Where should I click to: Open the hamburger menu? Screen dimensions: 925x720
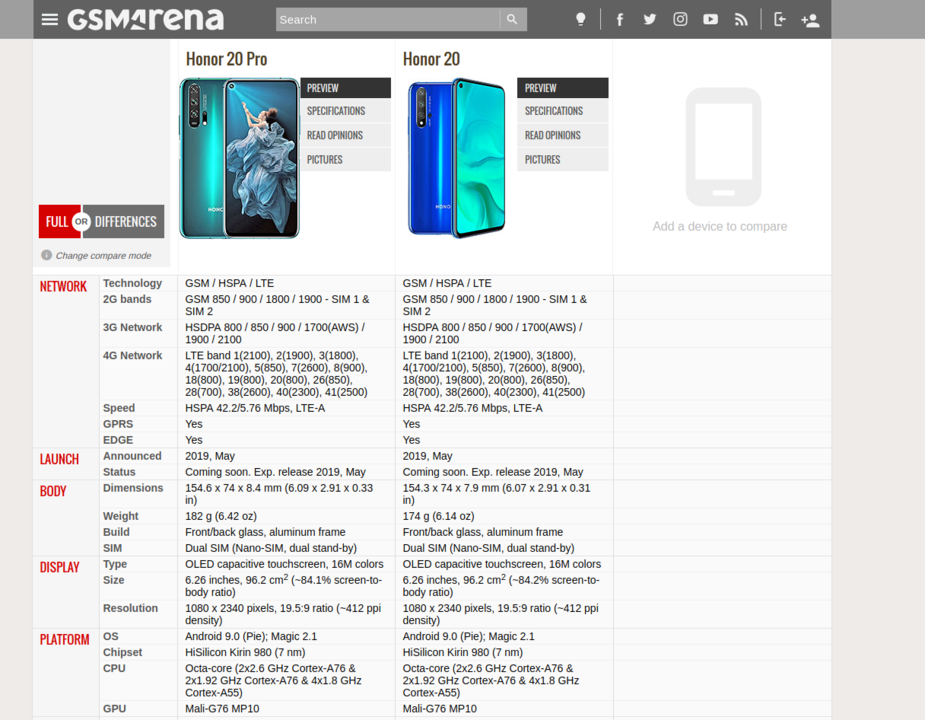(50, 19)
